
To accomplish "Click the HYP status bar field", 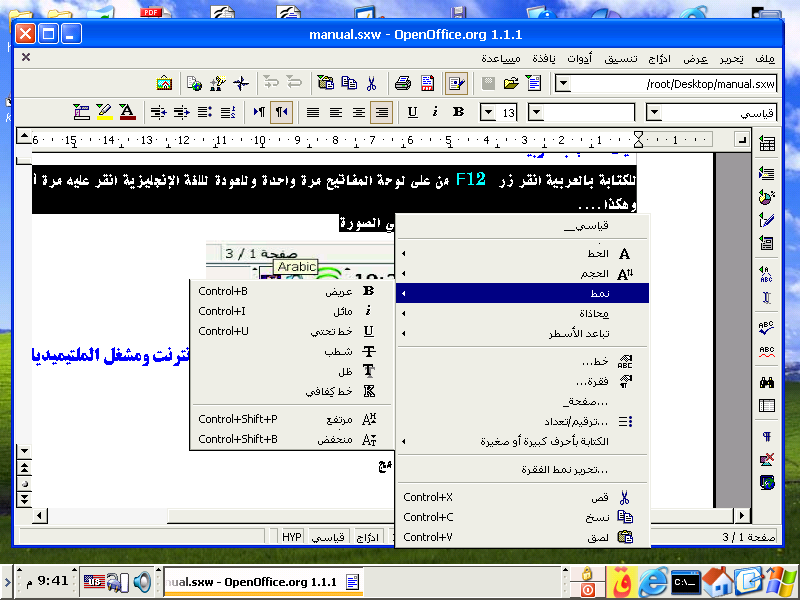I will (x=291, y=537).
